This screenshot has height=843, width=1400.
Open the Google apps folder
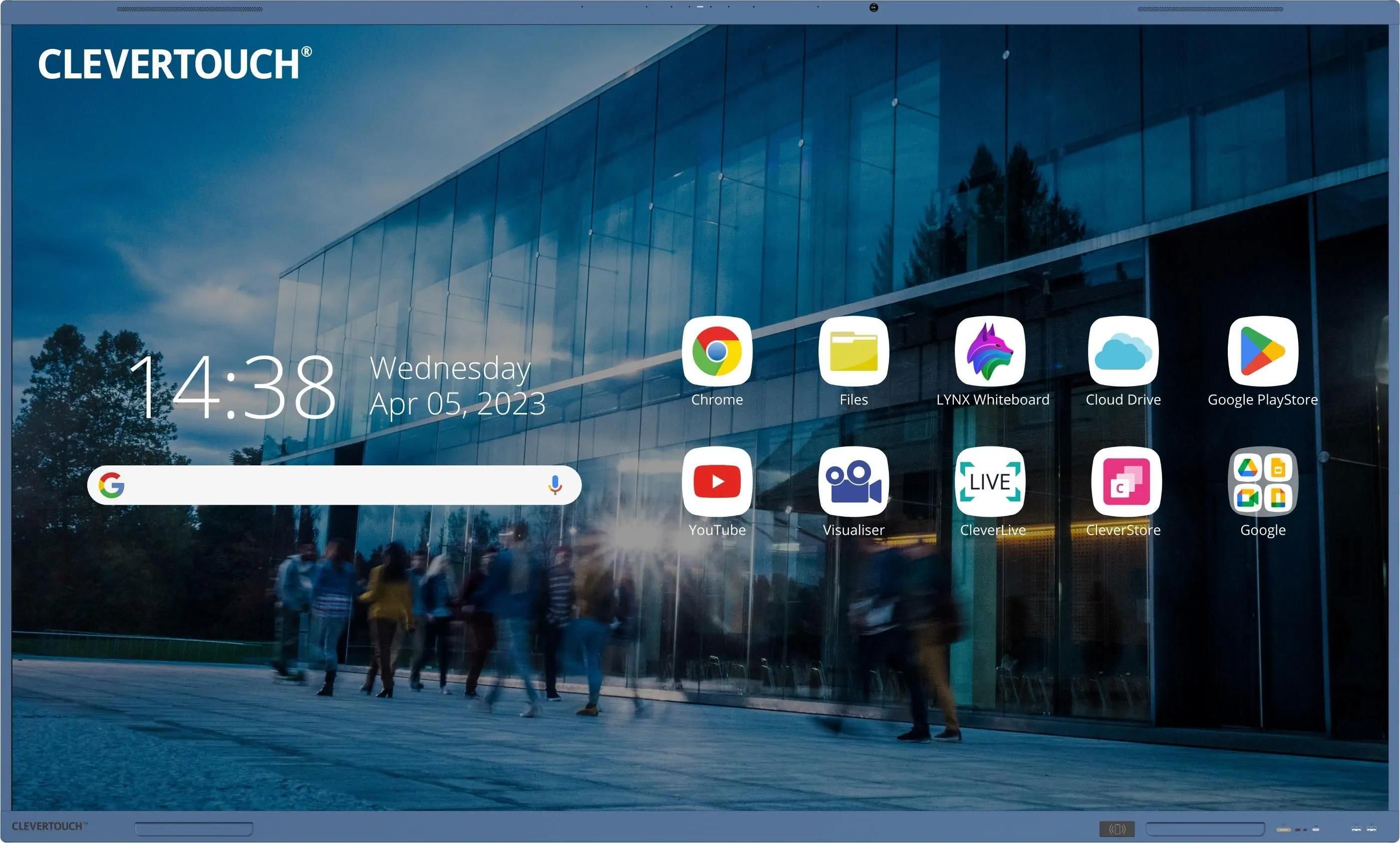[x=1263, y=481]
